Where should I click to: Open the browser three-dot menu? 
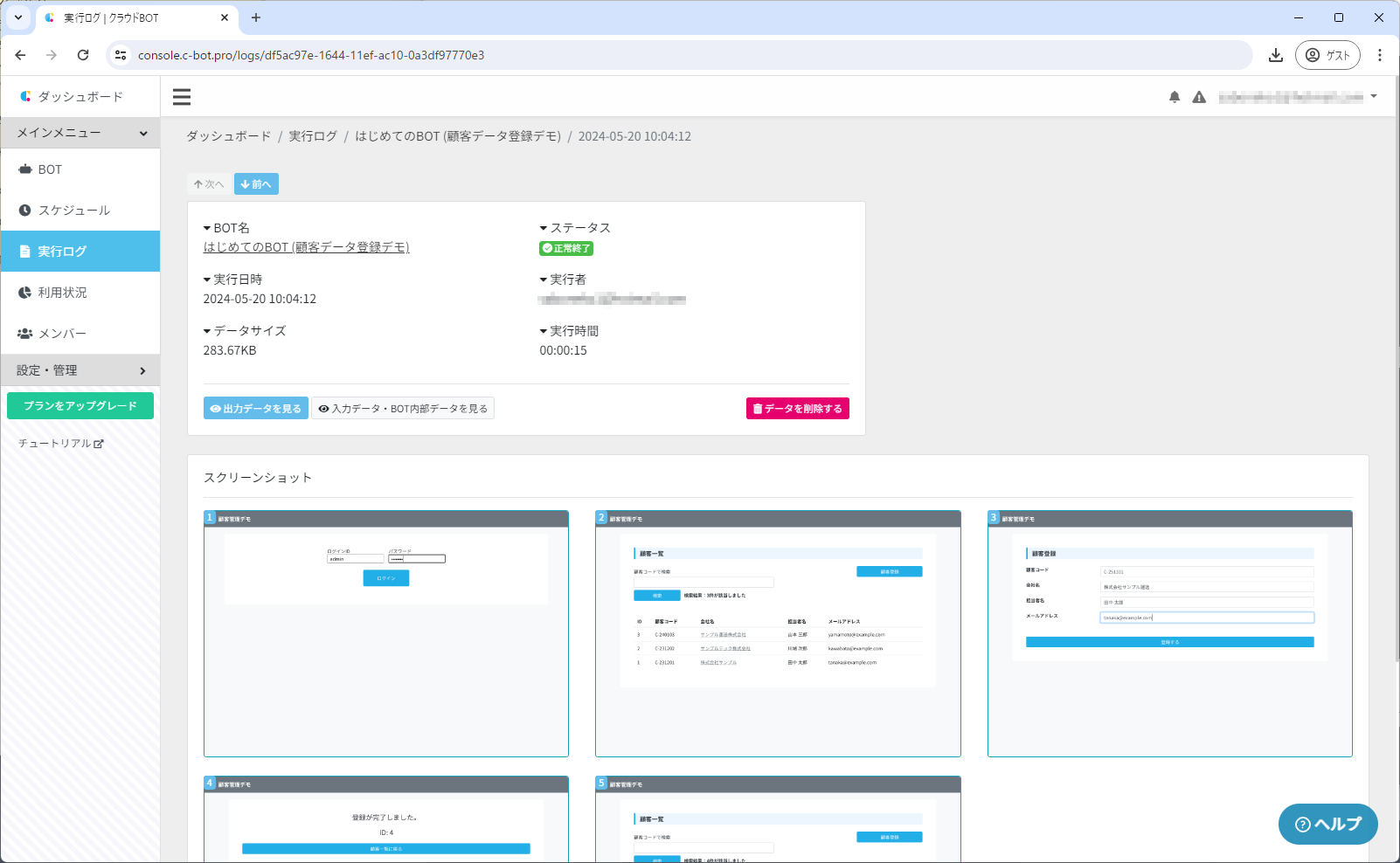pos(1380,55)
